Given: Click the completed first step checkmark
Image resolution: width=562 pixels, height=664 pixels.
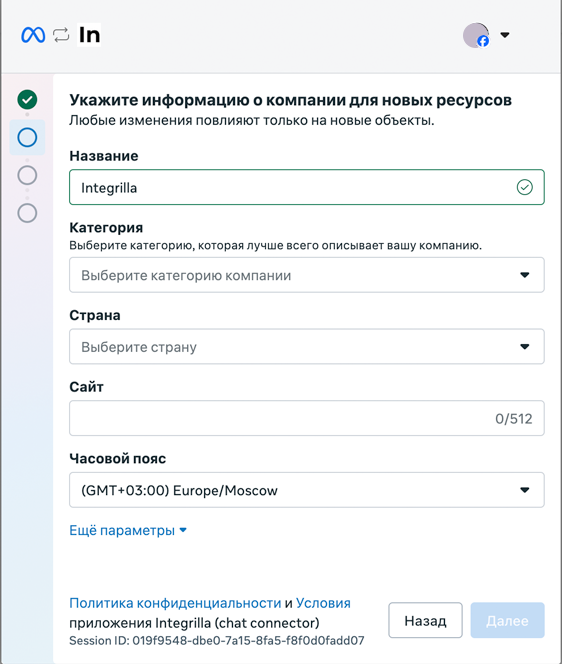Looking at the screenshot, I should click(x=27, y=100).
